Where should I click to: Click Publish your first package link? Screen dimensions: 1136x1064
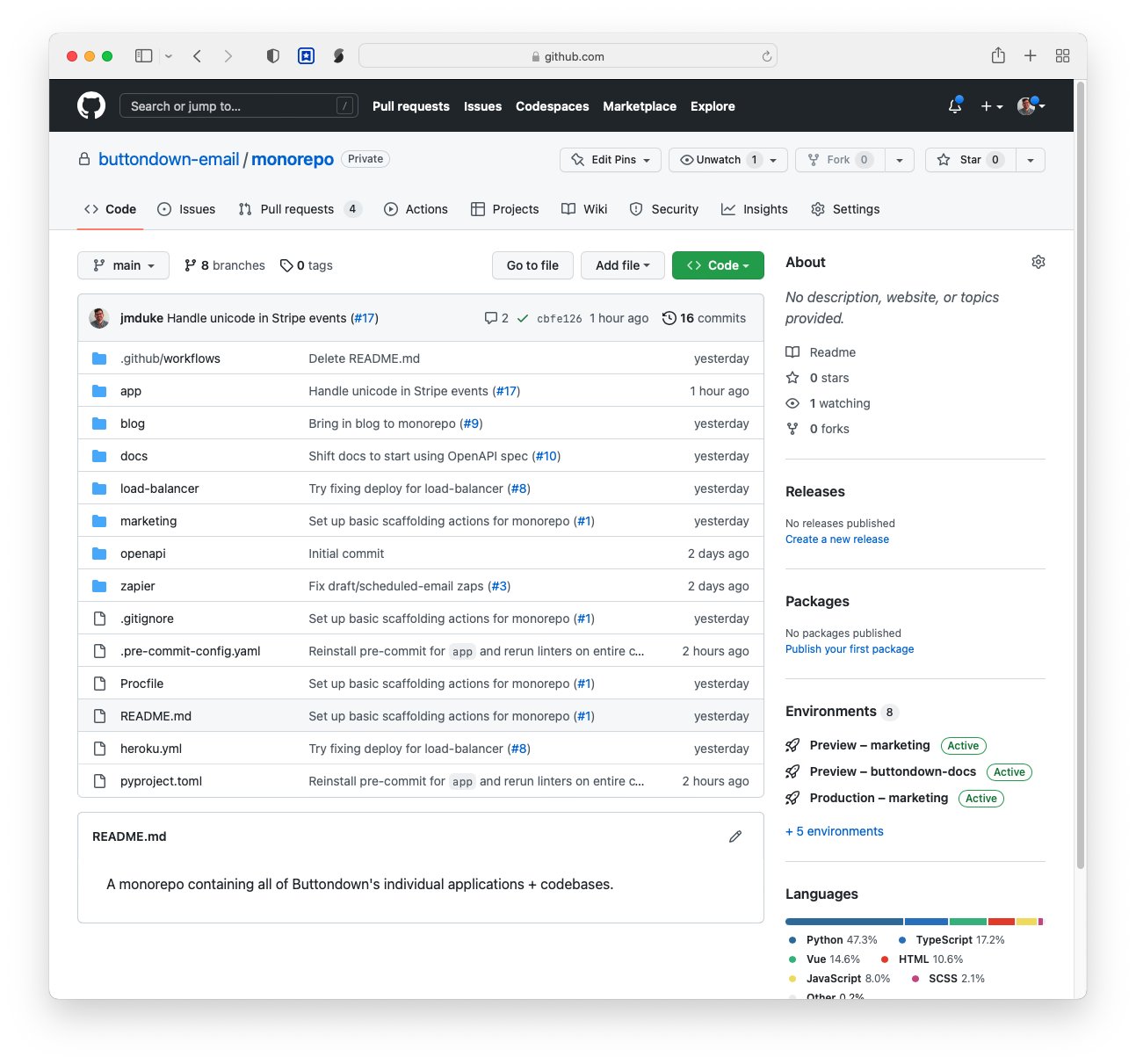[850, 649]
